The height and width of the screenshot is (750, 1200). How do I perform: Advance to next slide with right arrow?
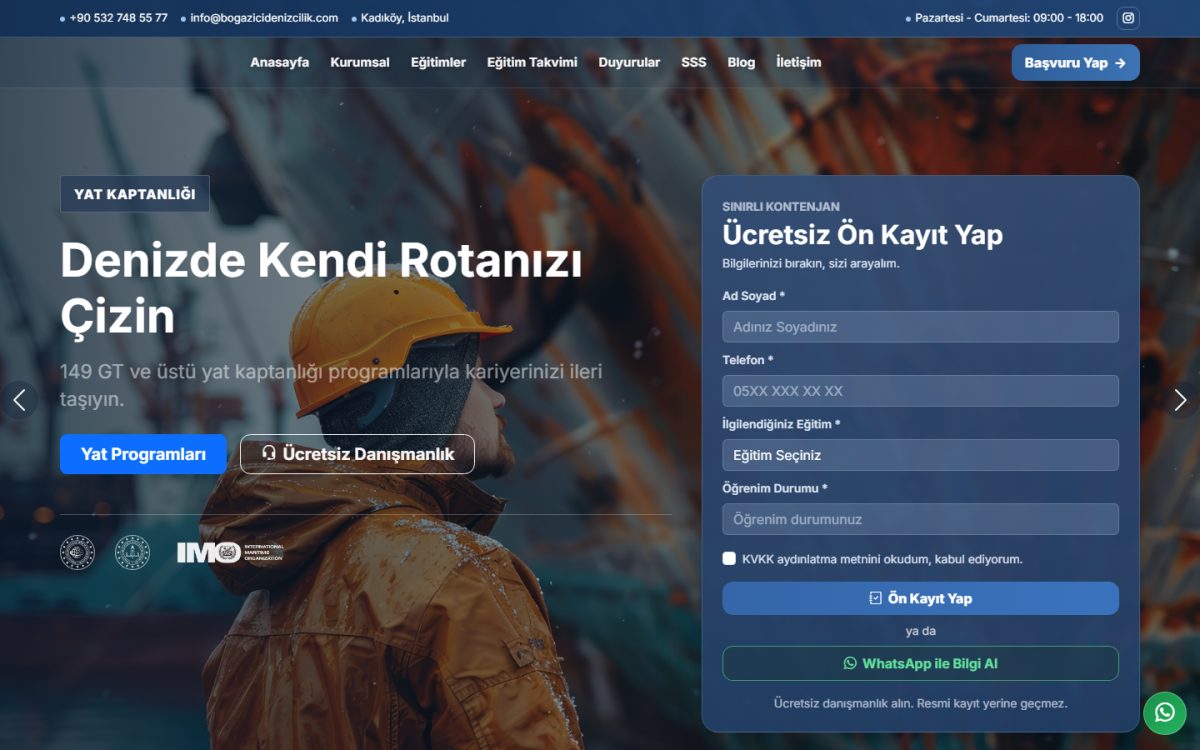coord(1180,400)
